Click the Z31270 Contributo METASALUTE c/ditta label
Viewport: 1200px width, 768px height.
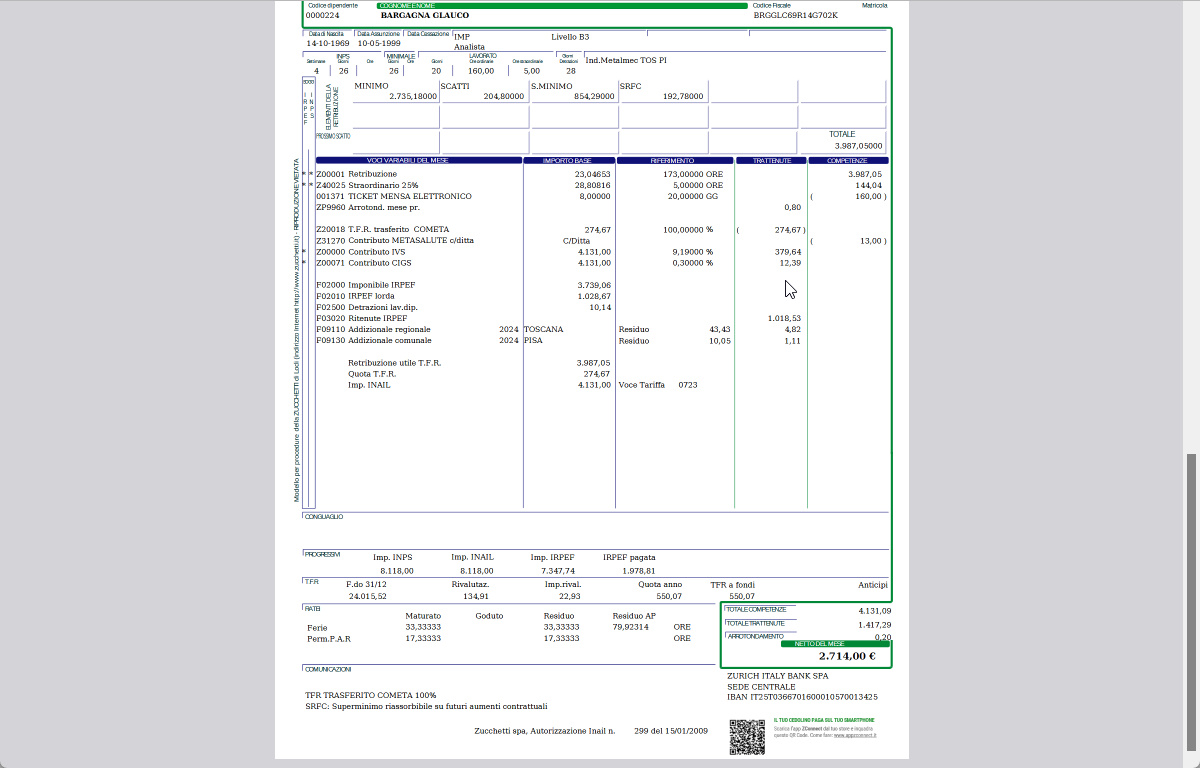click(x=395, y=241)
